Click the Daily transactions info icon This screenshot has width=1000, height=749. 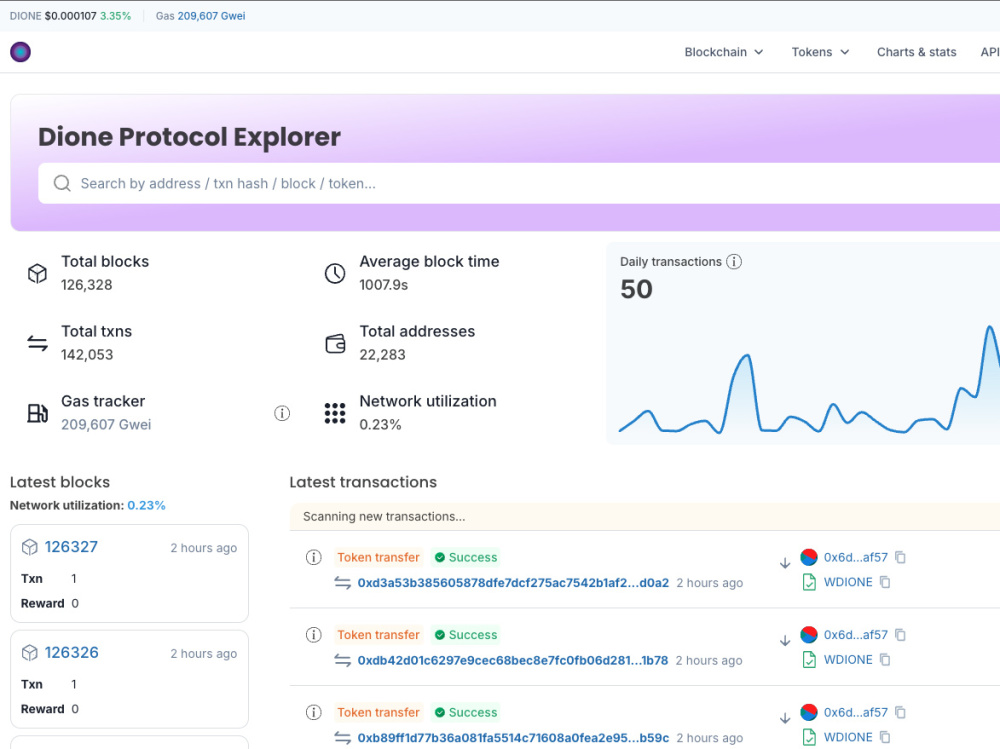(x=734, y=262)
